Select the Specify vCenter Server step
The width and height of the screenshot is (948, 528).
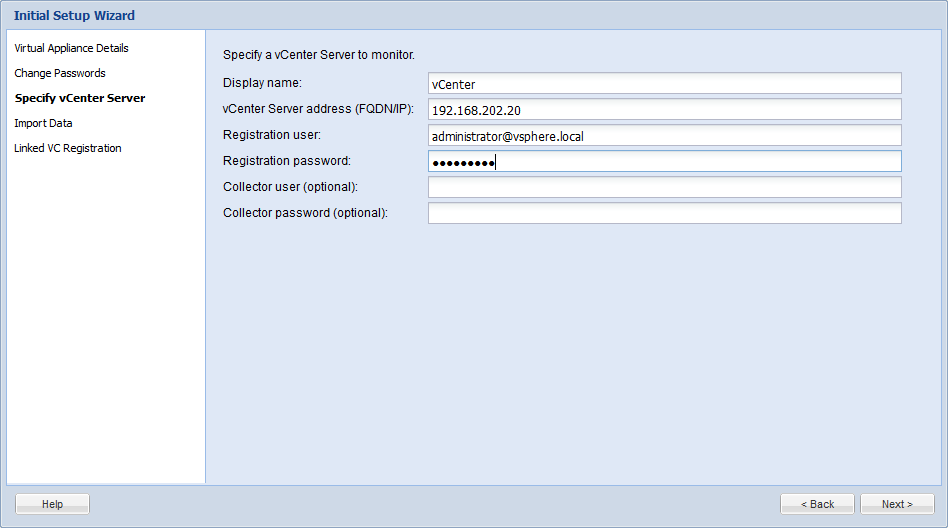[x=80, y=98]
